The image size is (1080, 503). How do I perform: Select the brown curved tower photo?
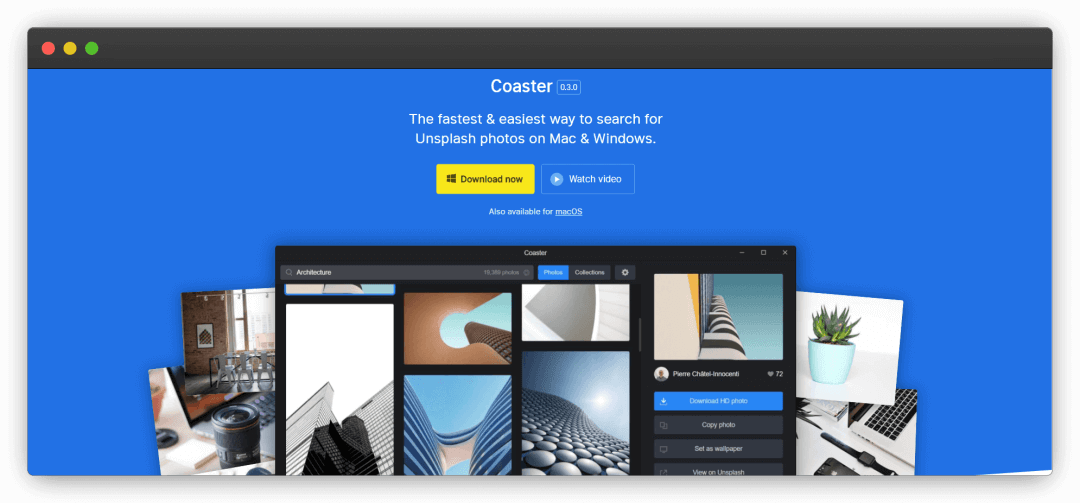(457, 328)
